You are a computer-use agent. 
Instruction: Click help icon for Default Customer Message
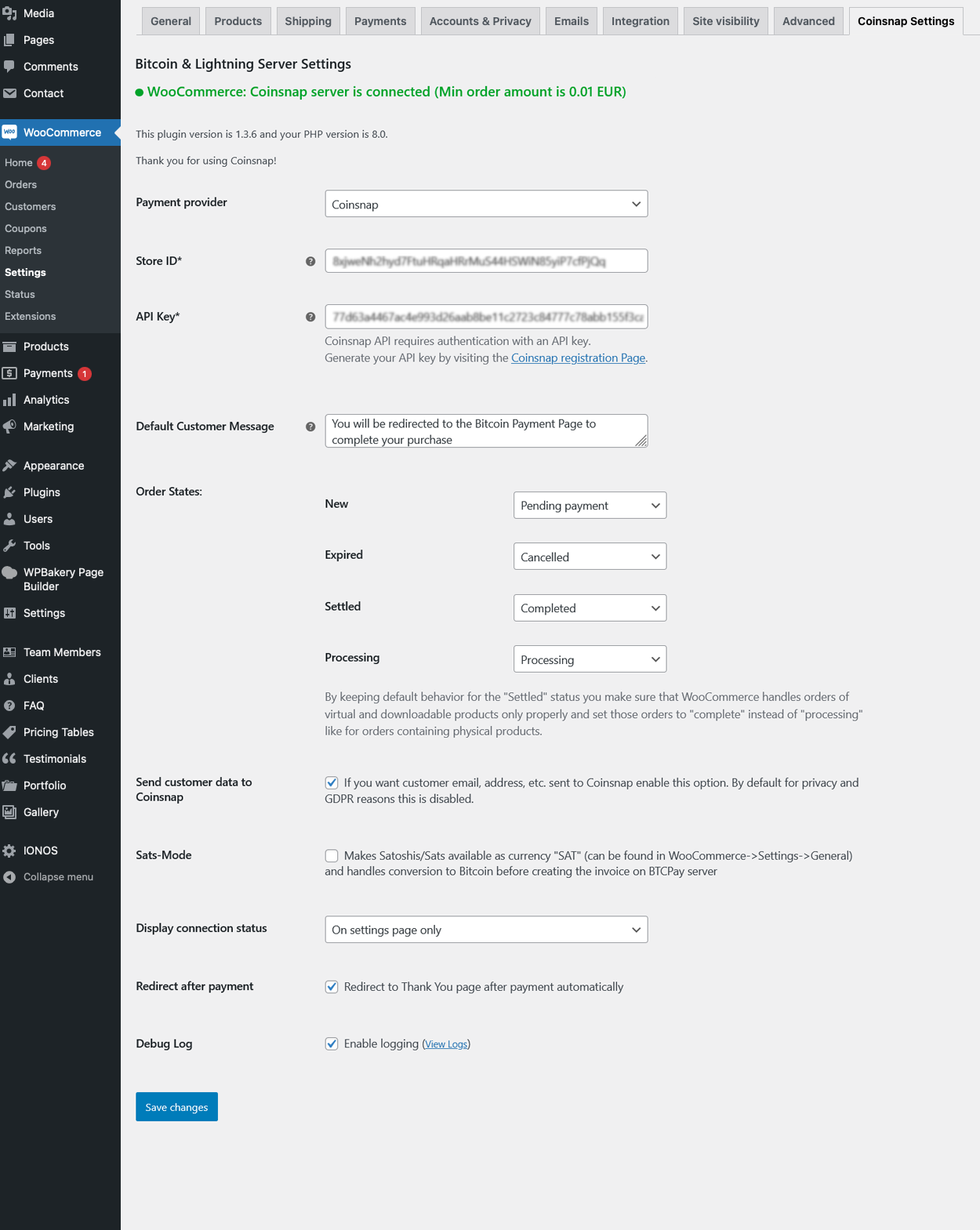(x=310, y=426)
